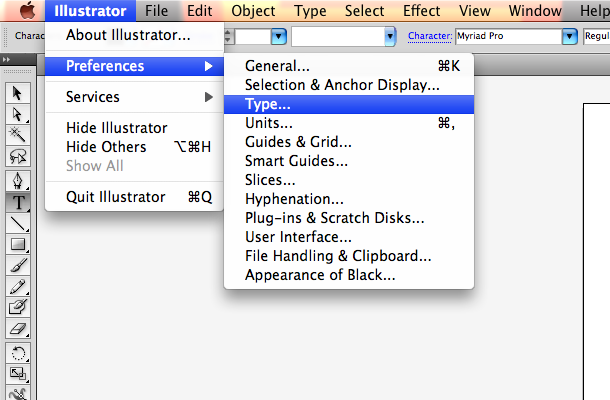Select the Pencil tool

[18, 286]
